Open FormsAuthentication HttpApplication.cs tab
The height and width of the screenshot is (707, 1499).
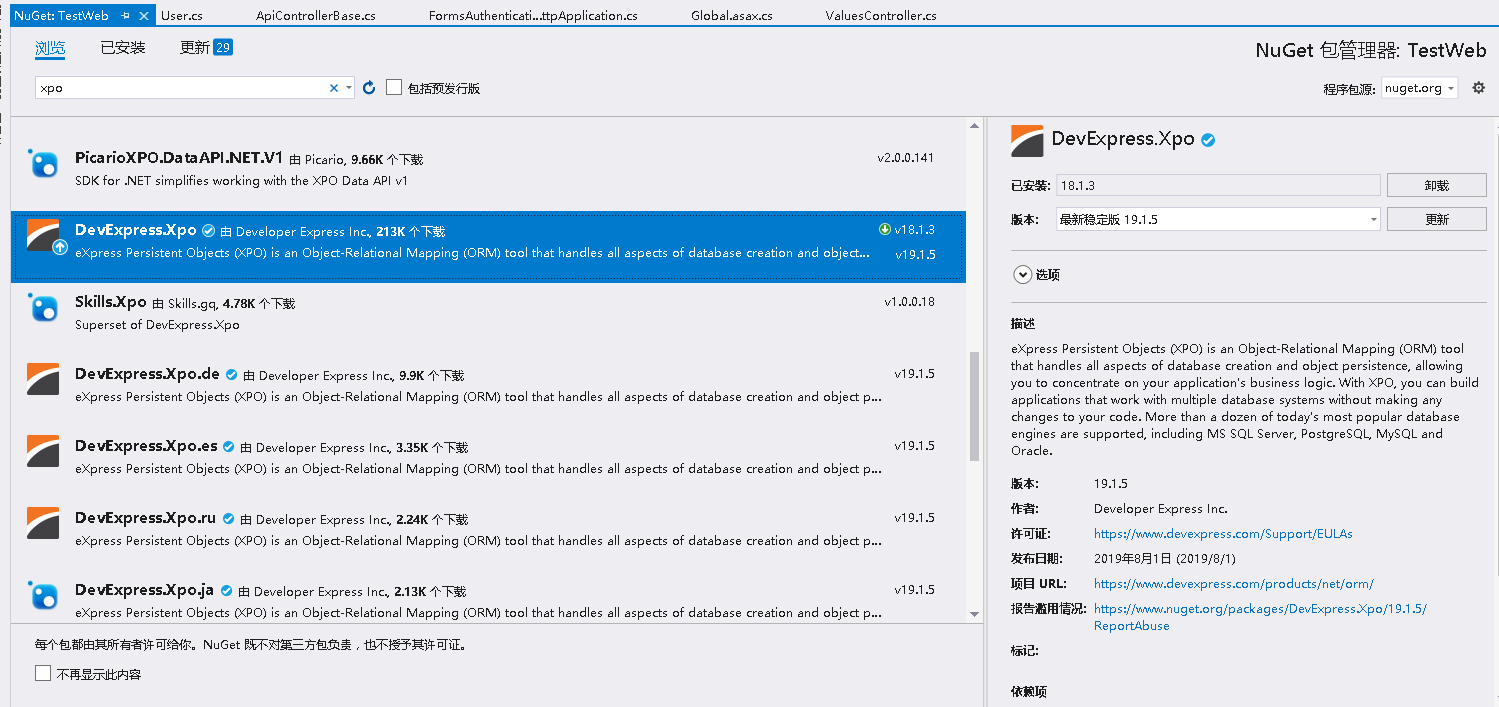pyautogui.click(x=533, y=16)
